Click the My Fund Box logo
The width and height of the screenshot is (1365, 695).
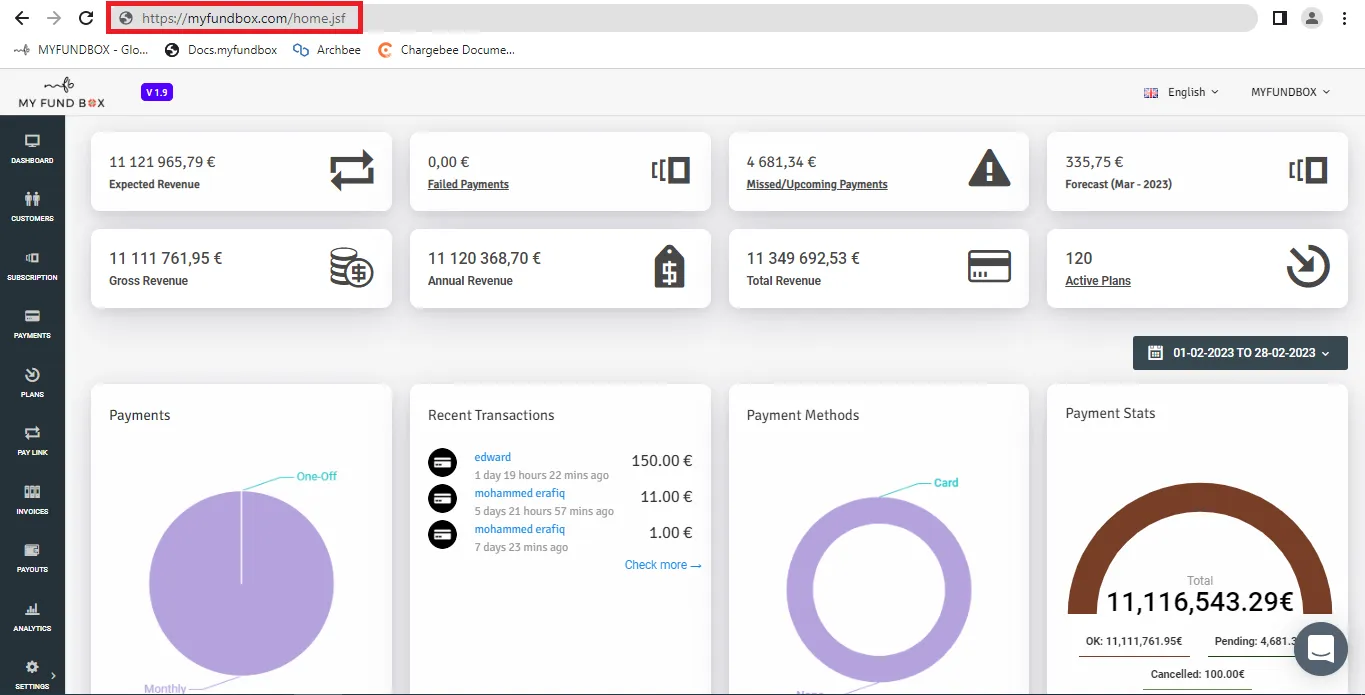pyautogui.click(x=61, y=93)
